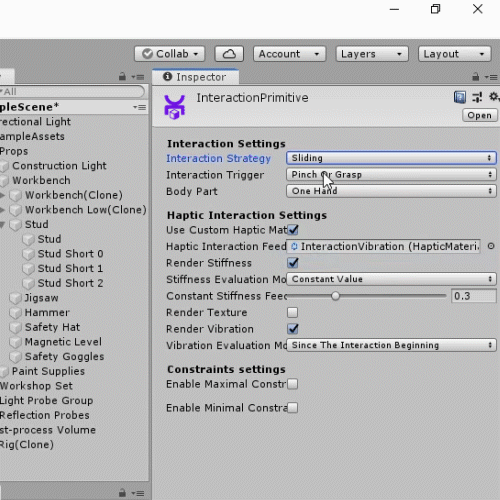Select the Workbench object in Hierarchy

click(41, 180)
